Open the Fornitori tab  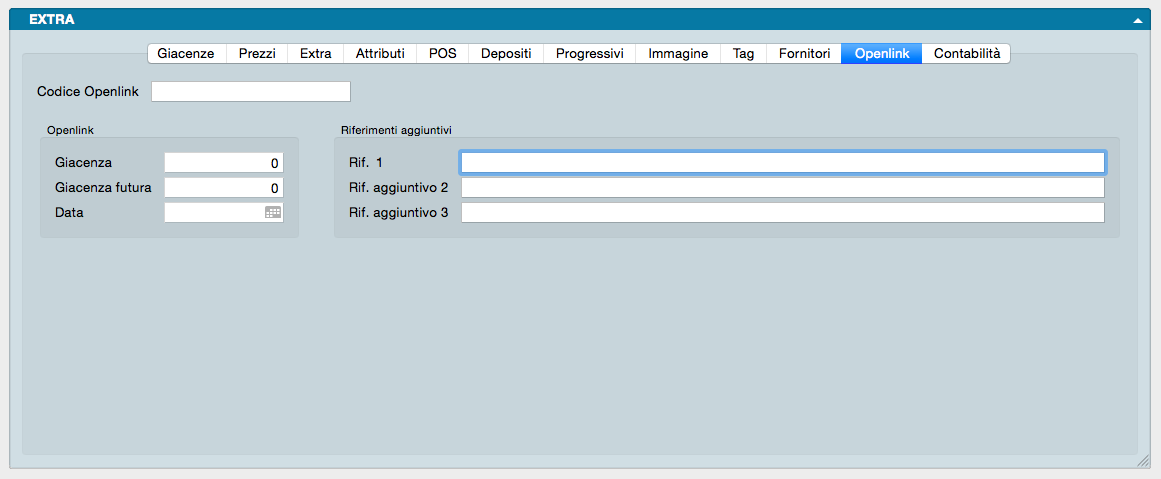point(804,54)
